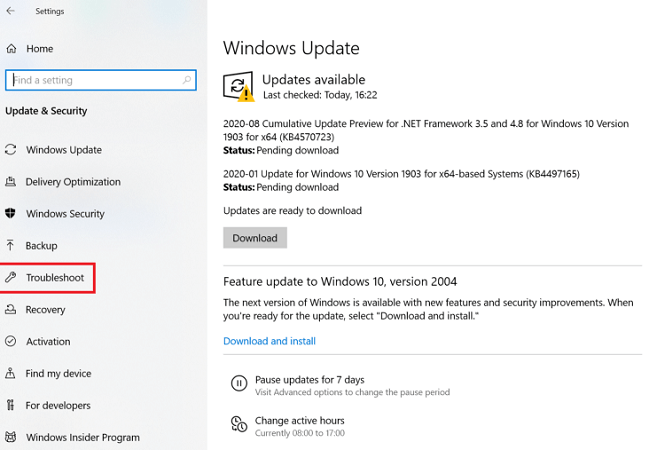The height and width of the screenshot is (450, 657).
Task: Open Change active hours option
Action: point(300,421)
